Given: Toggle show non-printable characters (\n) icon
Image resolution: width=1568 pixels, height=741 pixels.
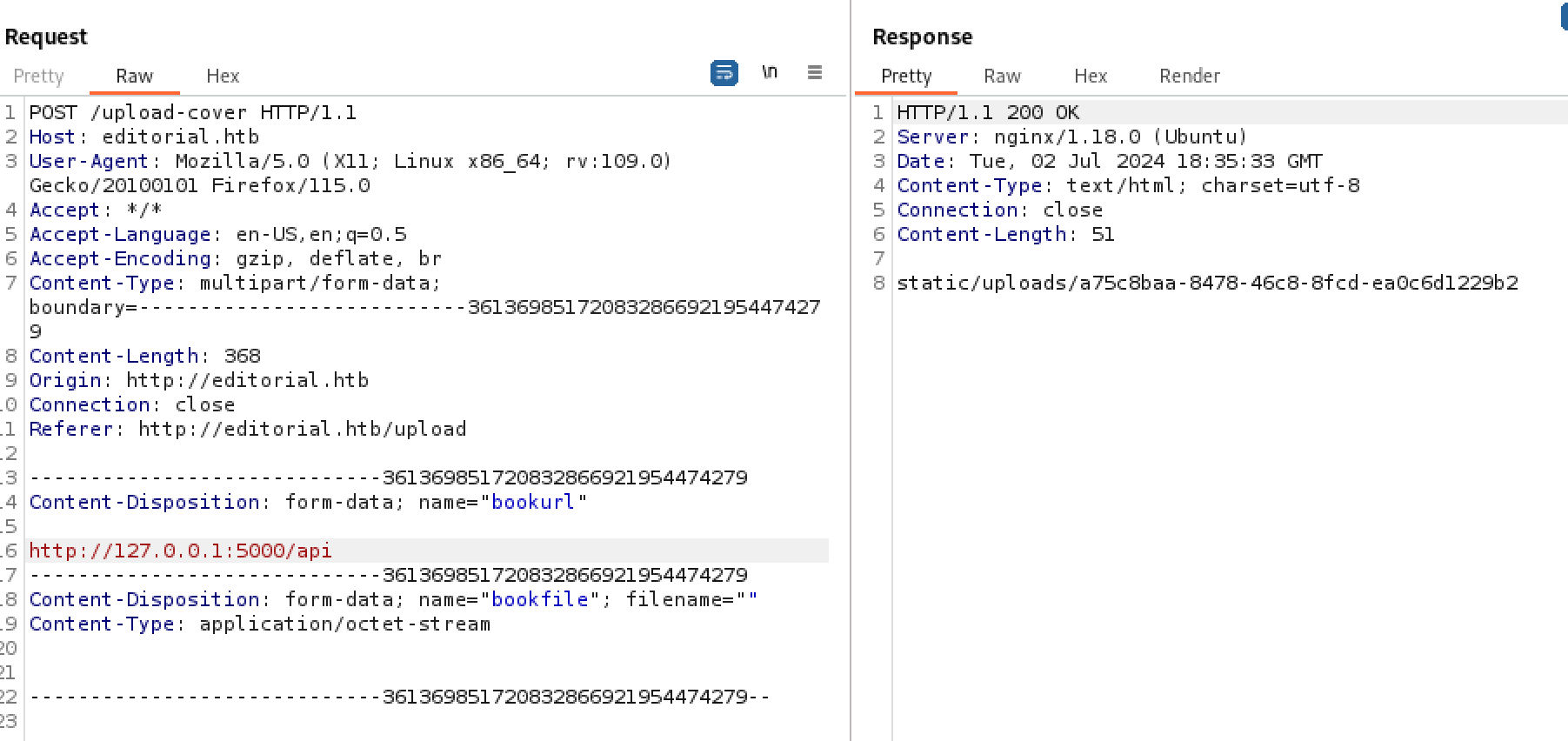Looking at the screenshot, I should [x=770, y=72].
